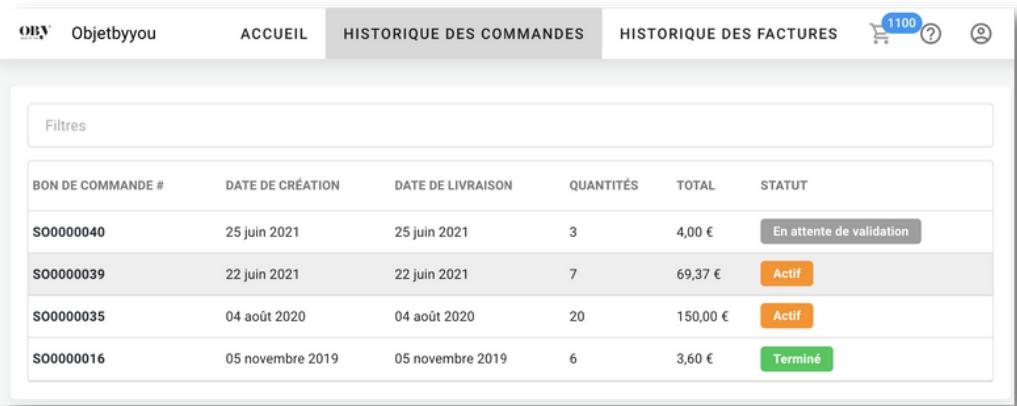
Task: Click the OBY logo
Action: tap(35, 32)
